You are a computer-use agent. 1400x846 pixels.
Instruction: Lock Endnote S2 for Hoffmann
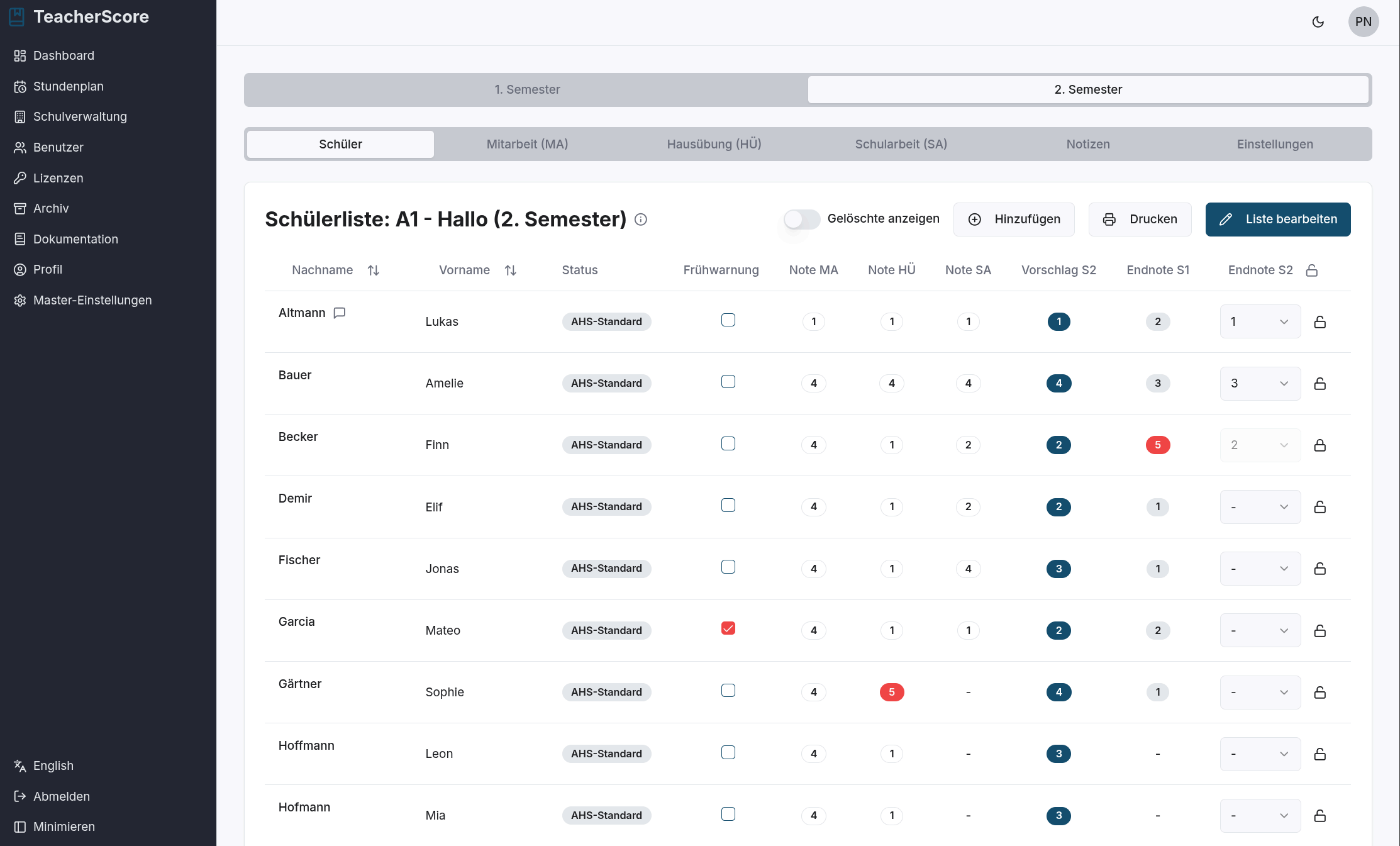[1320, 754]
